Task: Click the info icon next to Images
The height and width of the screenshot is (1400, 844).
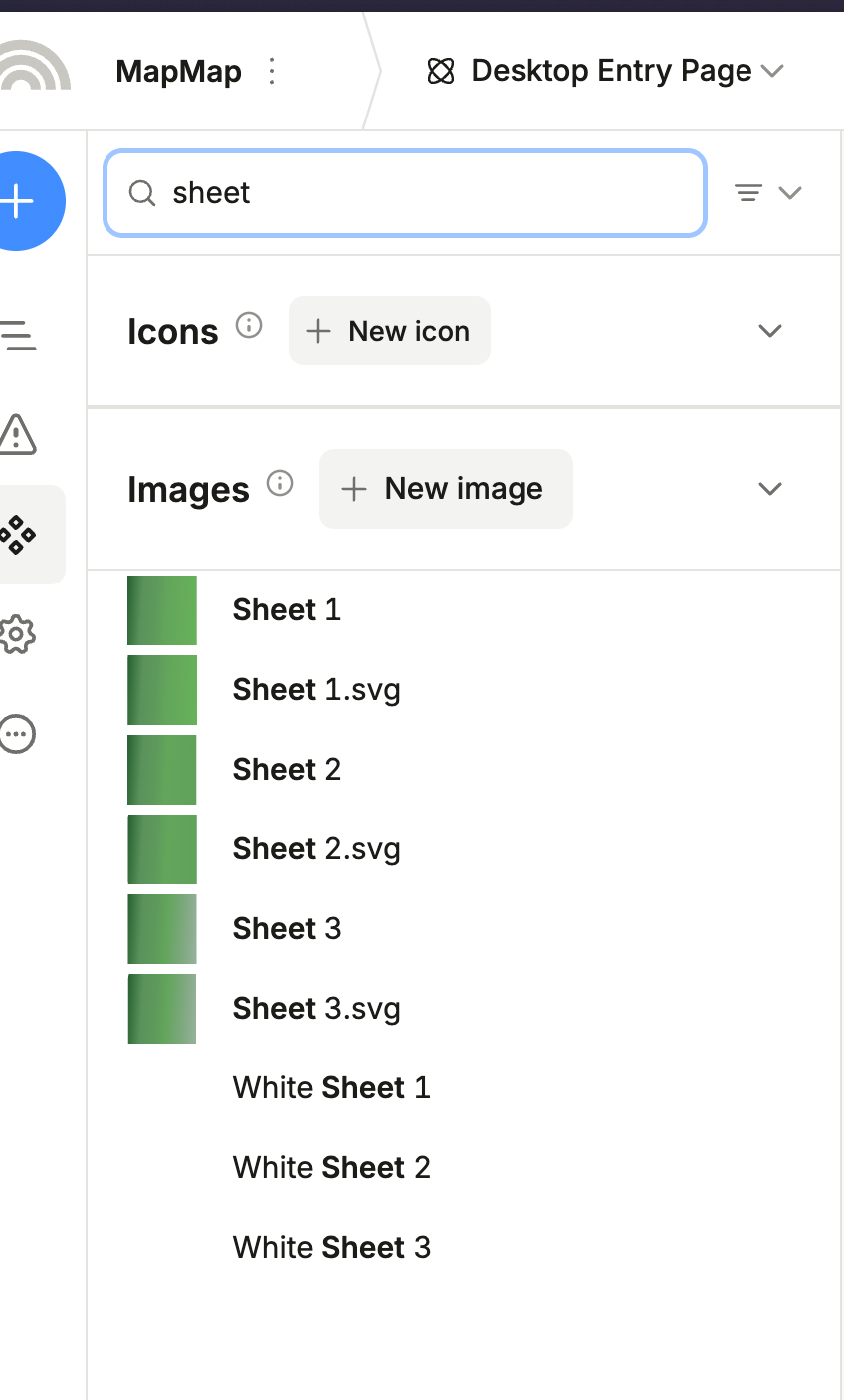Action: [x=281, y=484]
